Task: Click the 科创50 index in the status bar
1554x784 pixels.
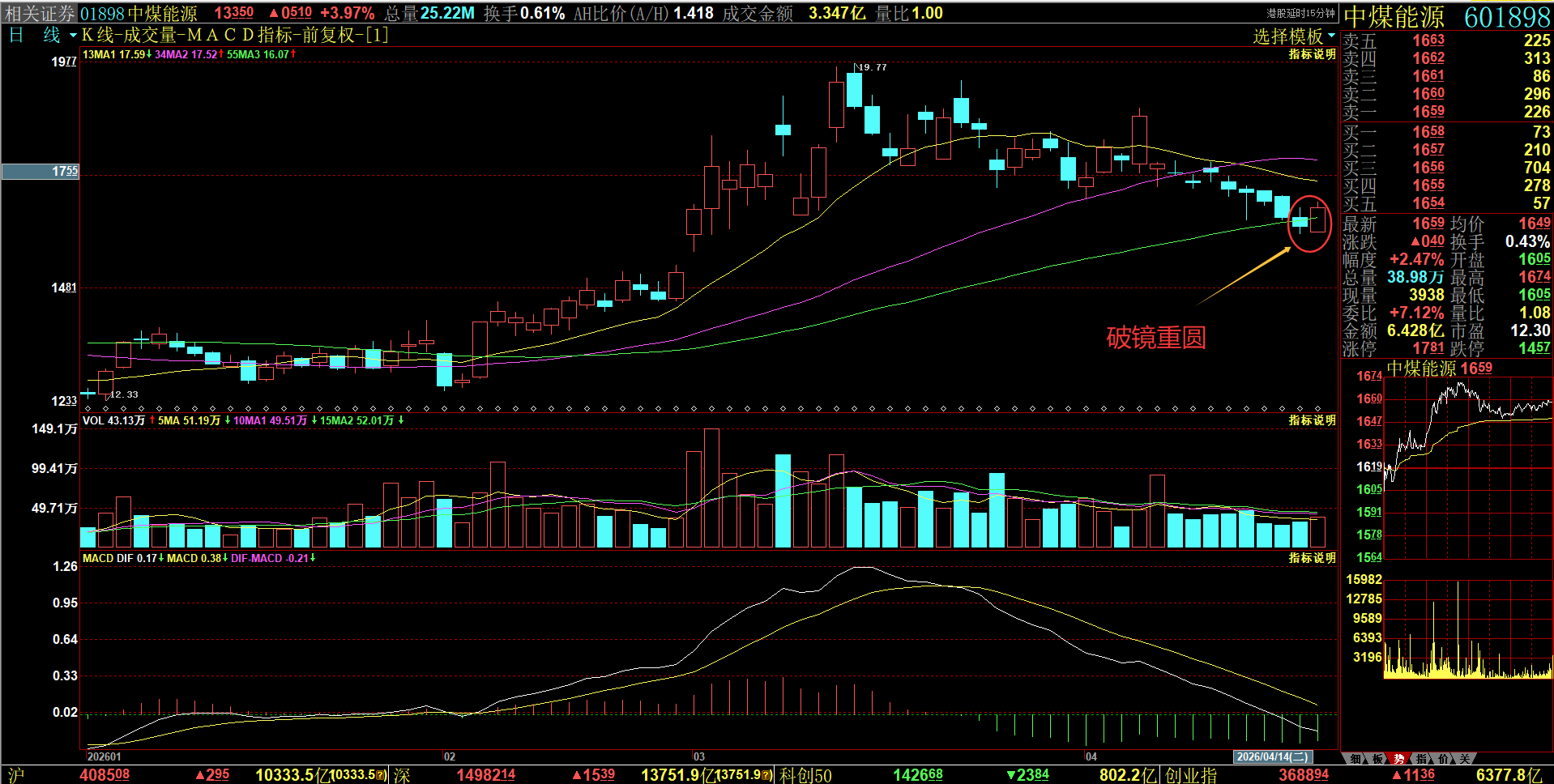Action: 805,775
